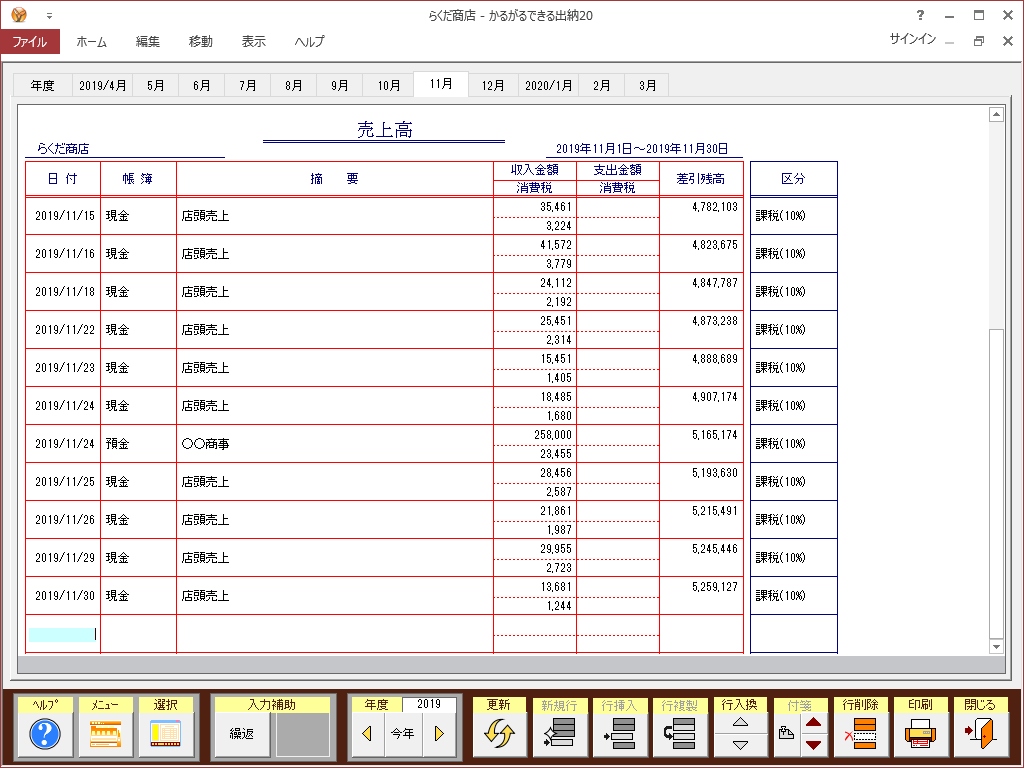The image size is (1024, 768).
Task: Switch to the 8月 tab
Action: click(294, 86)
